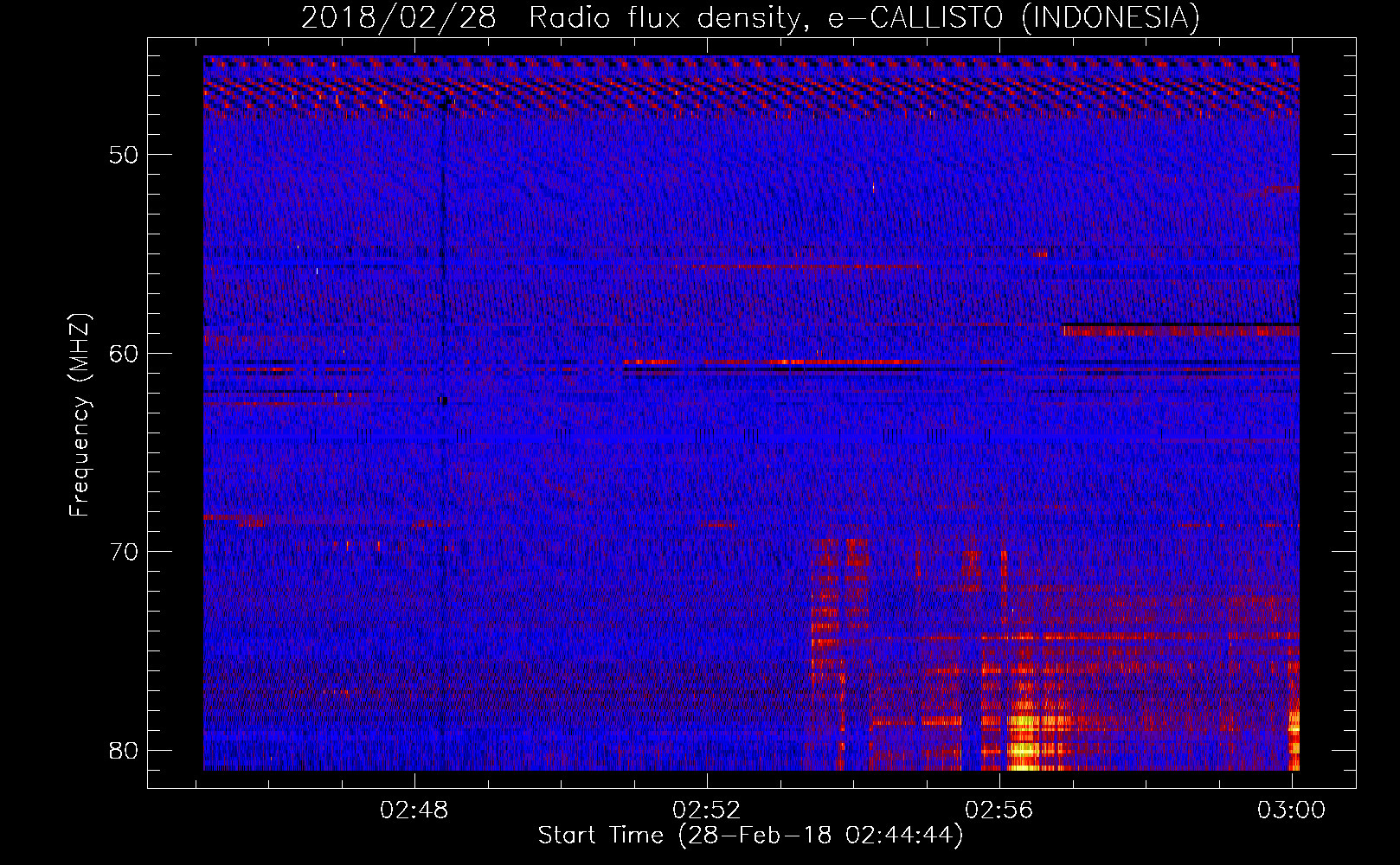Click the 60 frequency tick label
This screenshot has height=865, width=1400.
point(125,354)
